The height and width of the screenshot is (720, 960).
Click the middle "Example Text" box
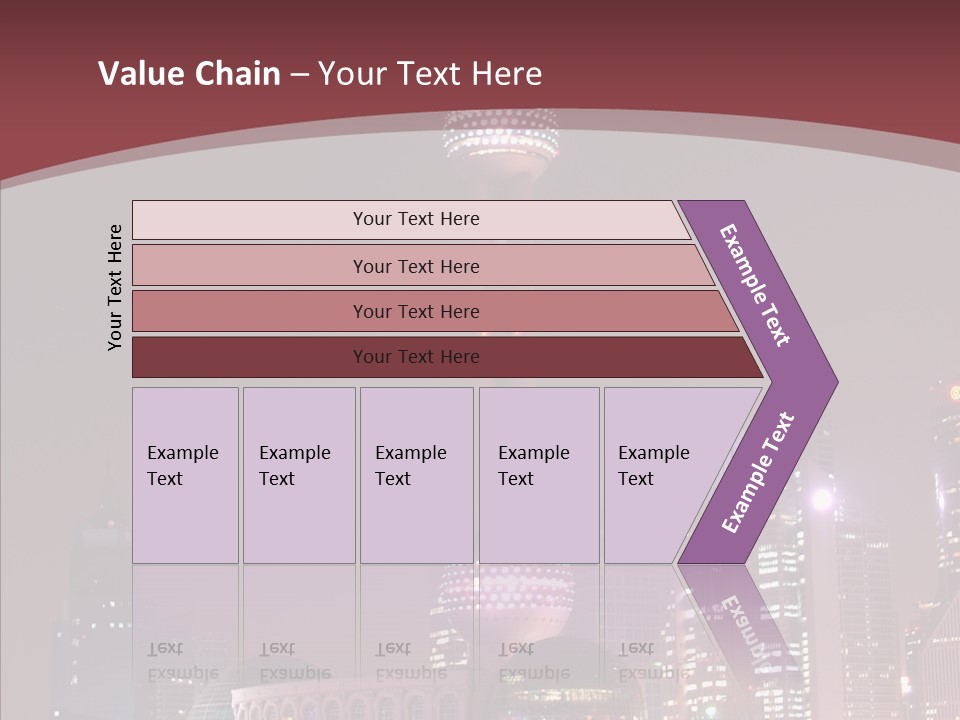coord(416,475)
